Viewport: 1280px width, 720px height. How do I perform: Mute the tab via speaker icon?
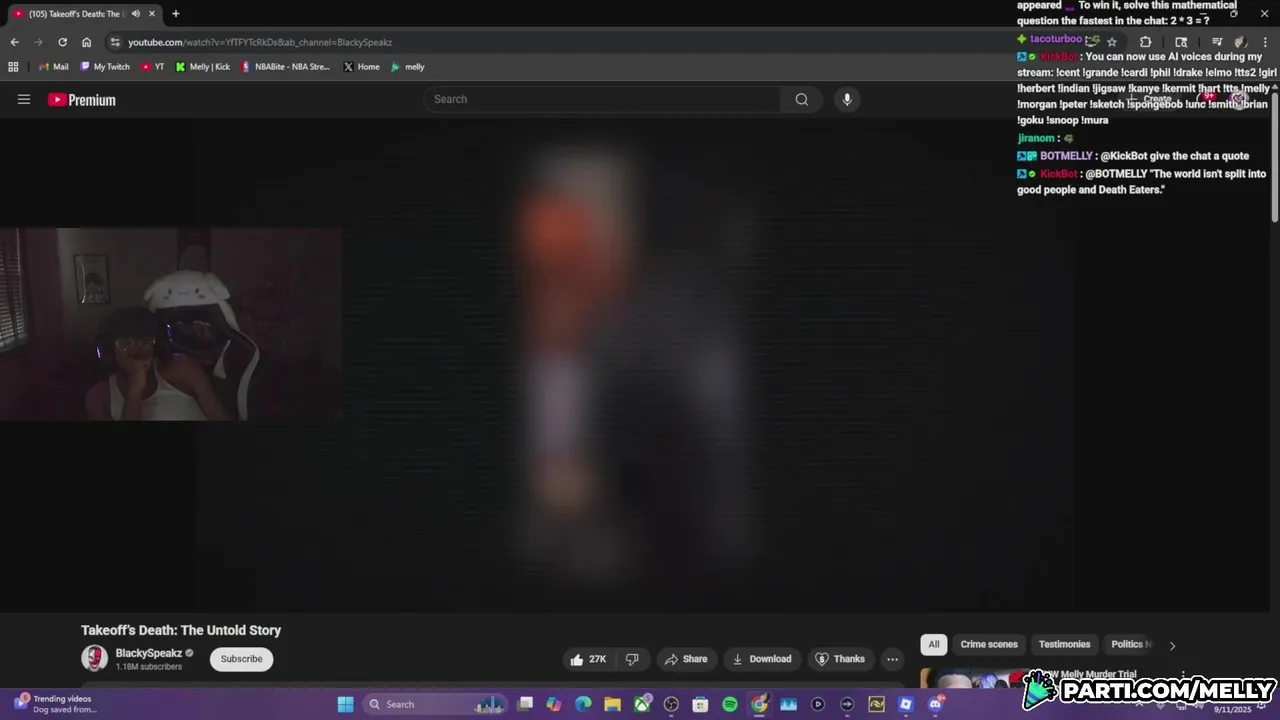pyautogui.click(x=135, y=14)
